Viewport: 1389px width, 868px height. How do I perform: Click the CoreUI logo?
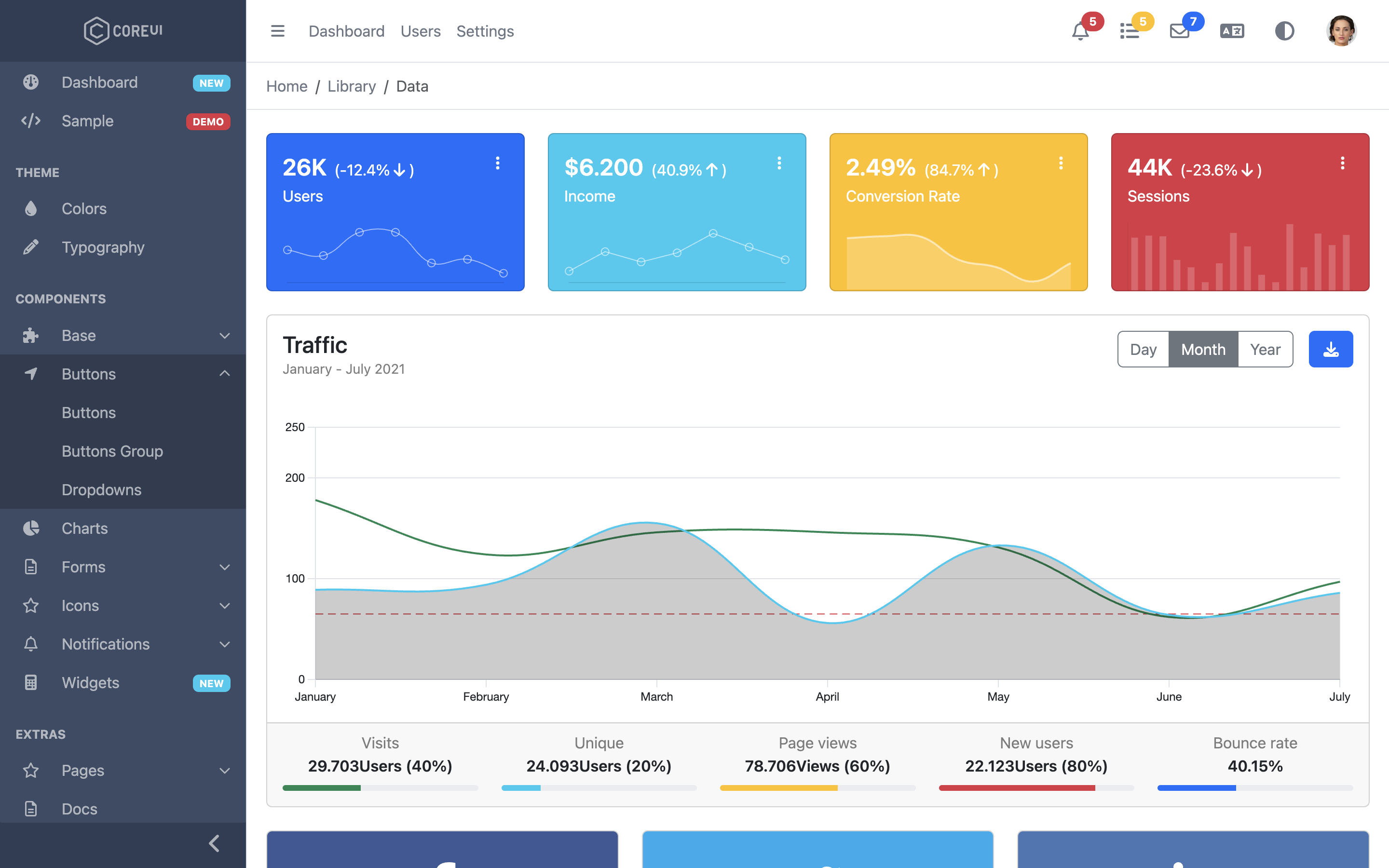123,31
